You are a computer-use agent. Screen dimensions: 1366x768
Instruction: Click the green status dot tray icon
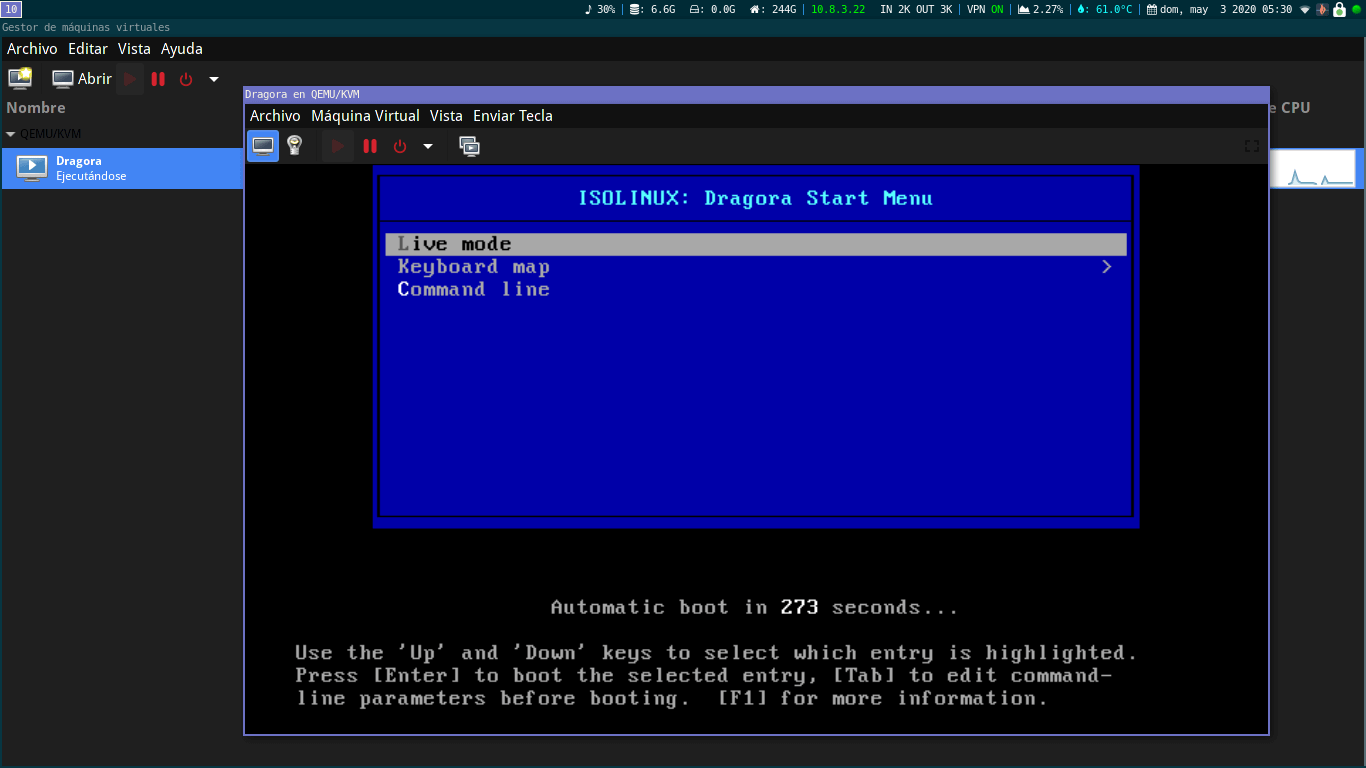[1355, 9]
